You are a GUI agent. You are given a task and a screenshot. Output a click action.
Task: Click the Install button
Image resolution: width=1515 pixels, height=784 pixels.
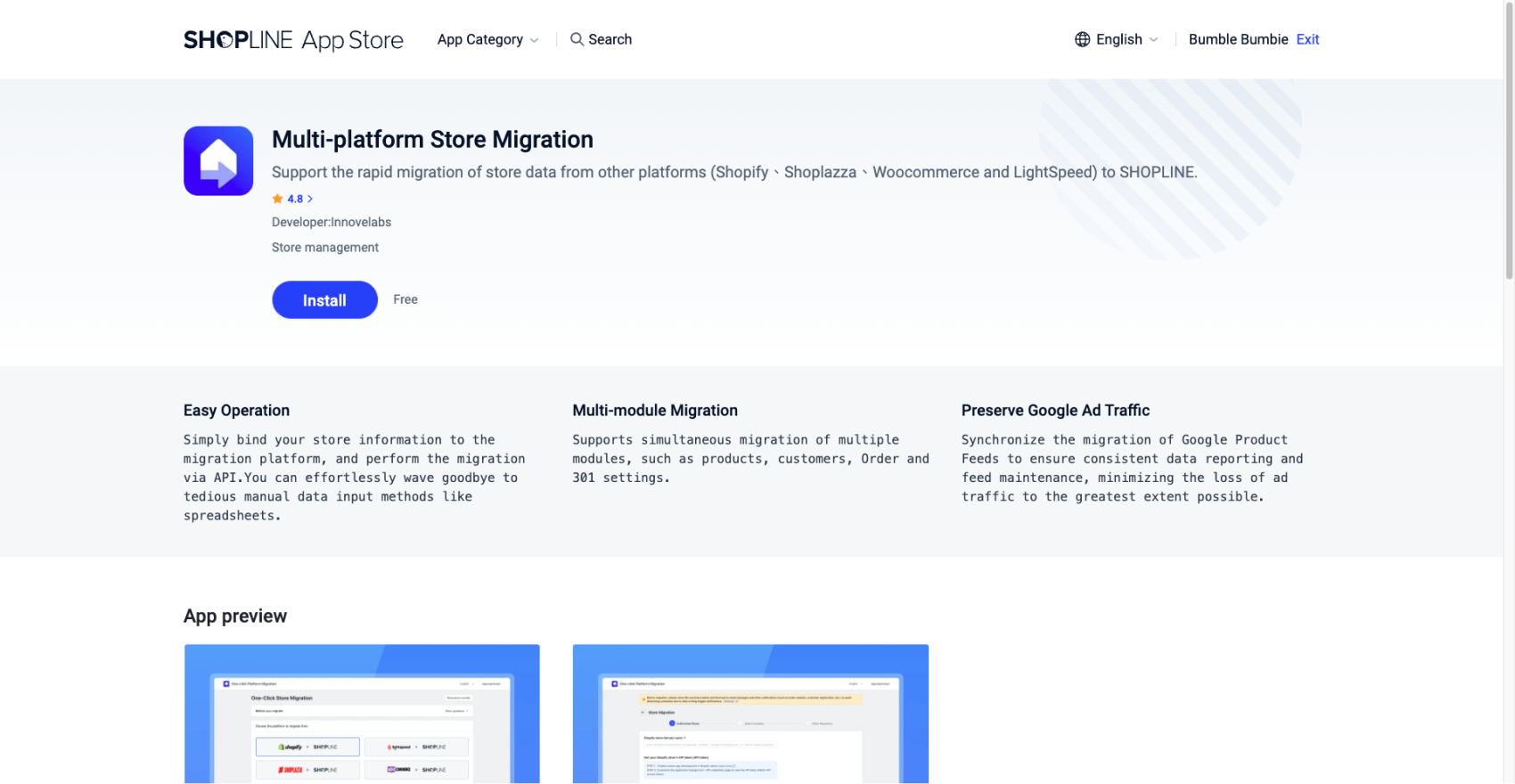click(x=324, y=299)
